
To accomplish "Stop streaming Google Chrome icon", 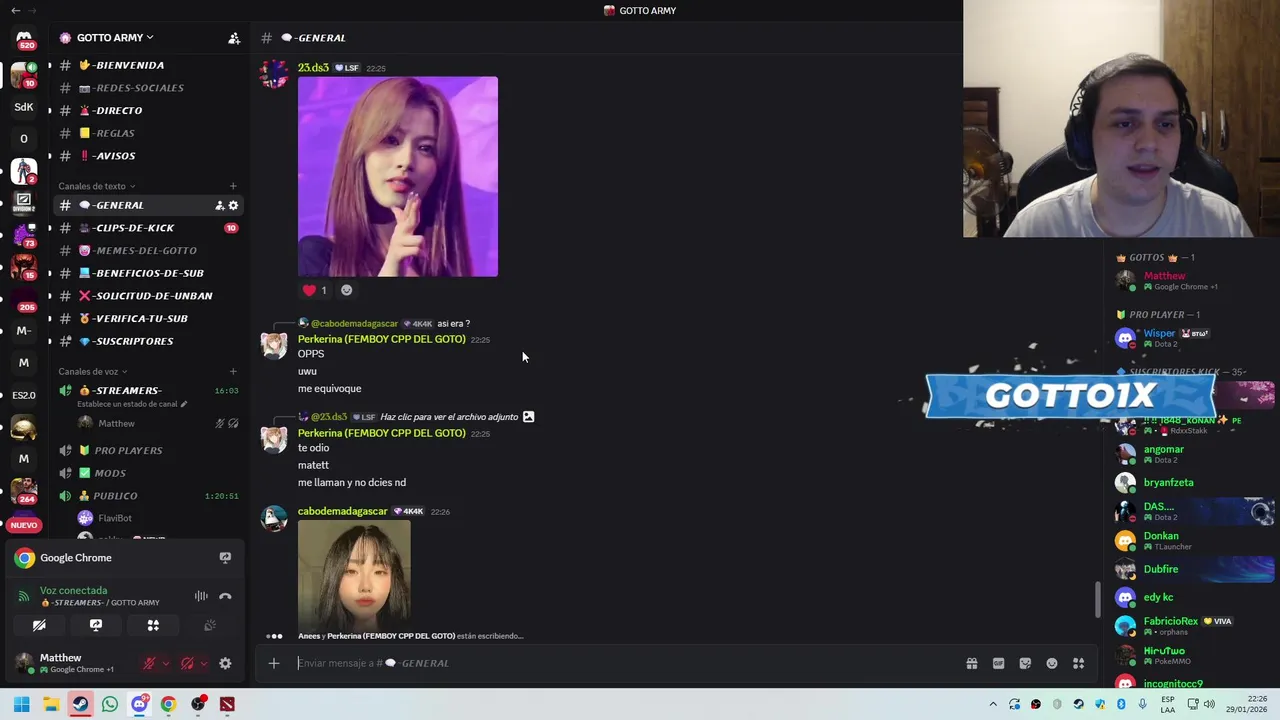I will click(x=225, y=558).
